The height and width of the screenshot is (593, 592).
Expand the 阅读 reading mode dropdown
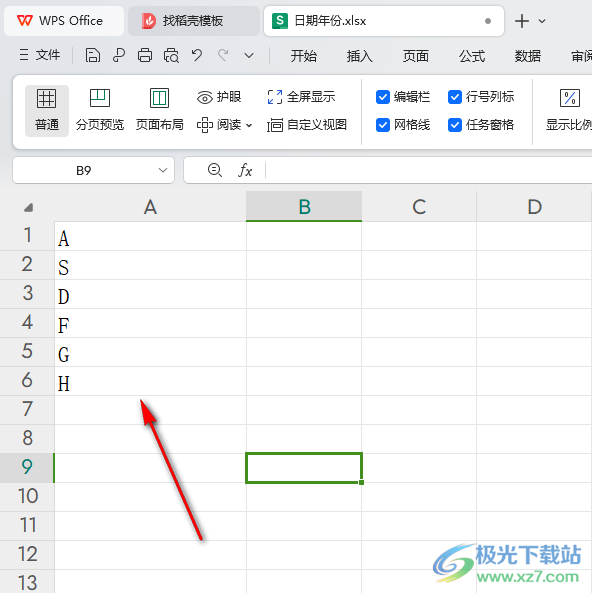point(249,125)
